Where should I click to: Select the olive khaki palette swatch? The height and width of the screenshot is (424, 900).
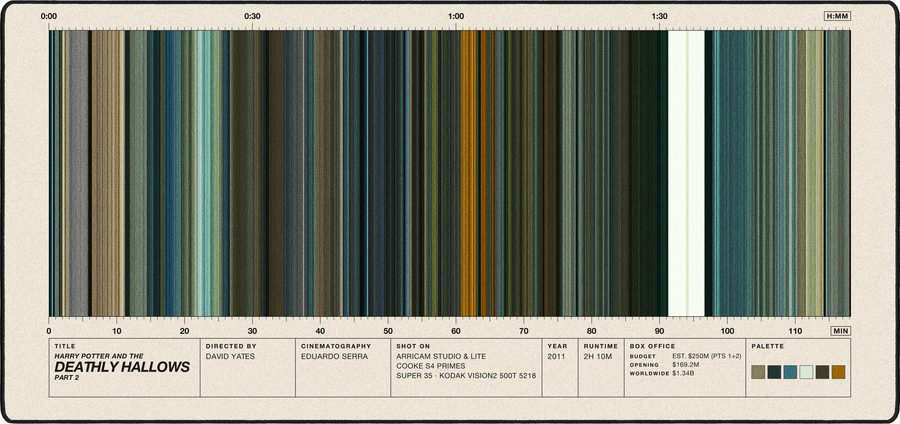(758, 372)
